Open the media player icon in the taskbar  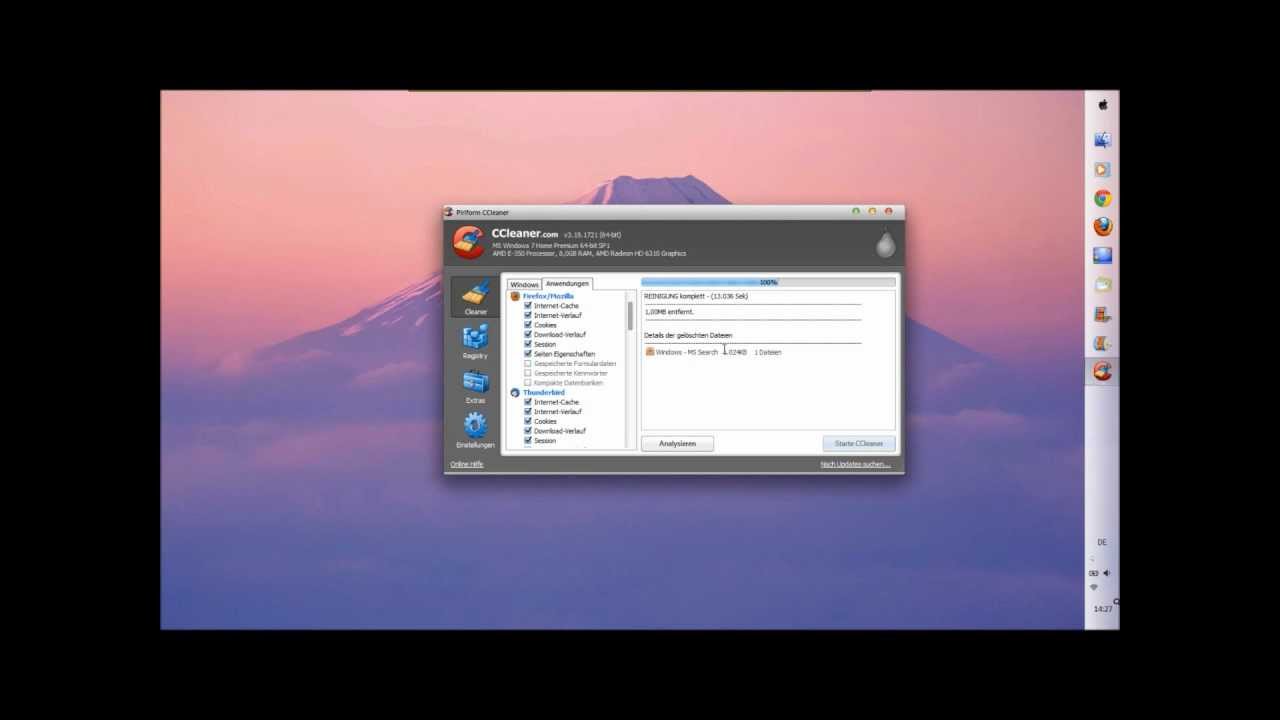click(x=1102, y=170)
